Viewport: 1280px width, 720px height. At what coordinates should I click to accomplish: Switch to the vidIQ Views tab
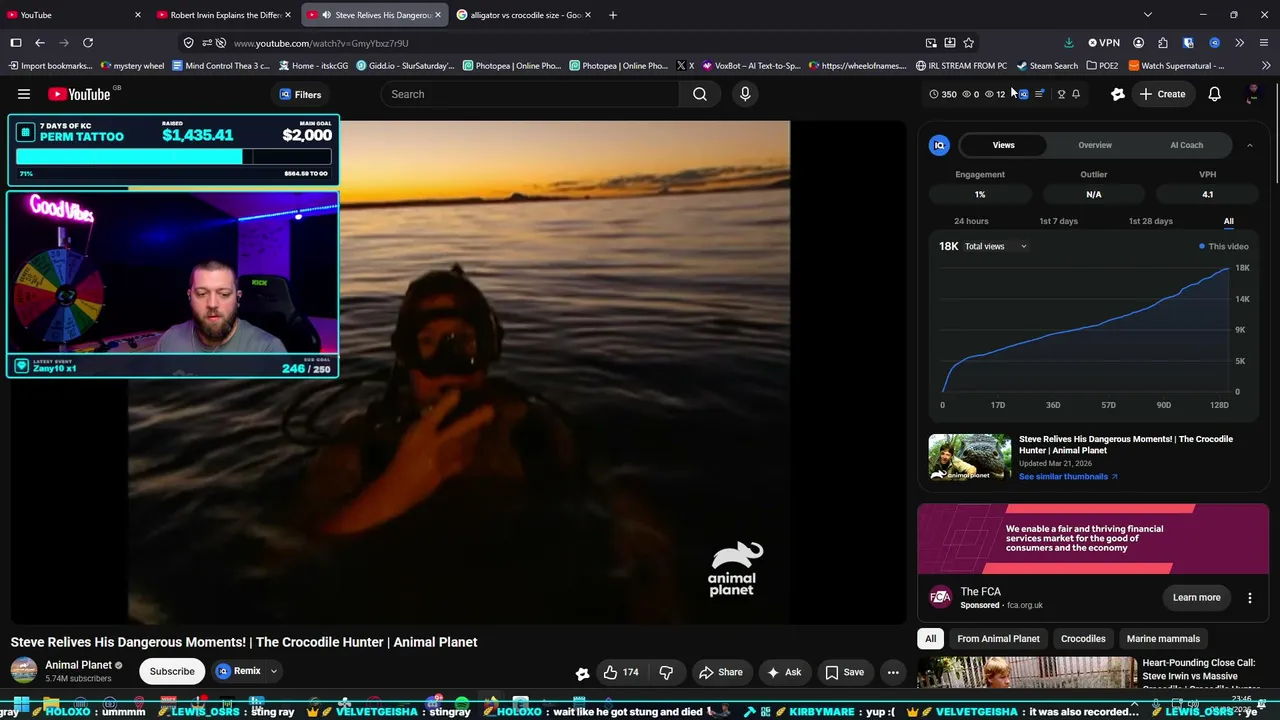pos(1003,145)
